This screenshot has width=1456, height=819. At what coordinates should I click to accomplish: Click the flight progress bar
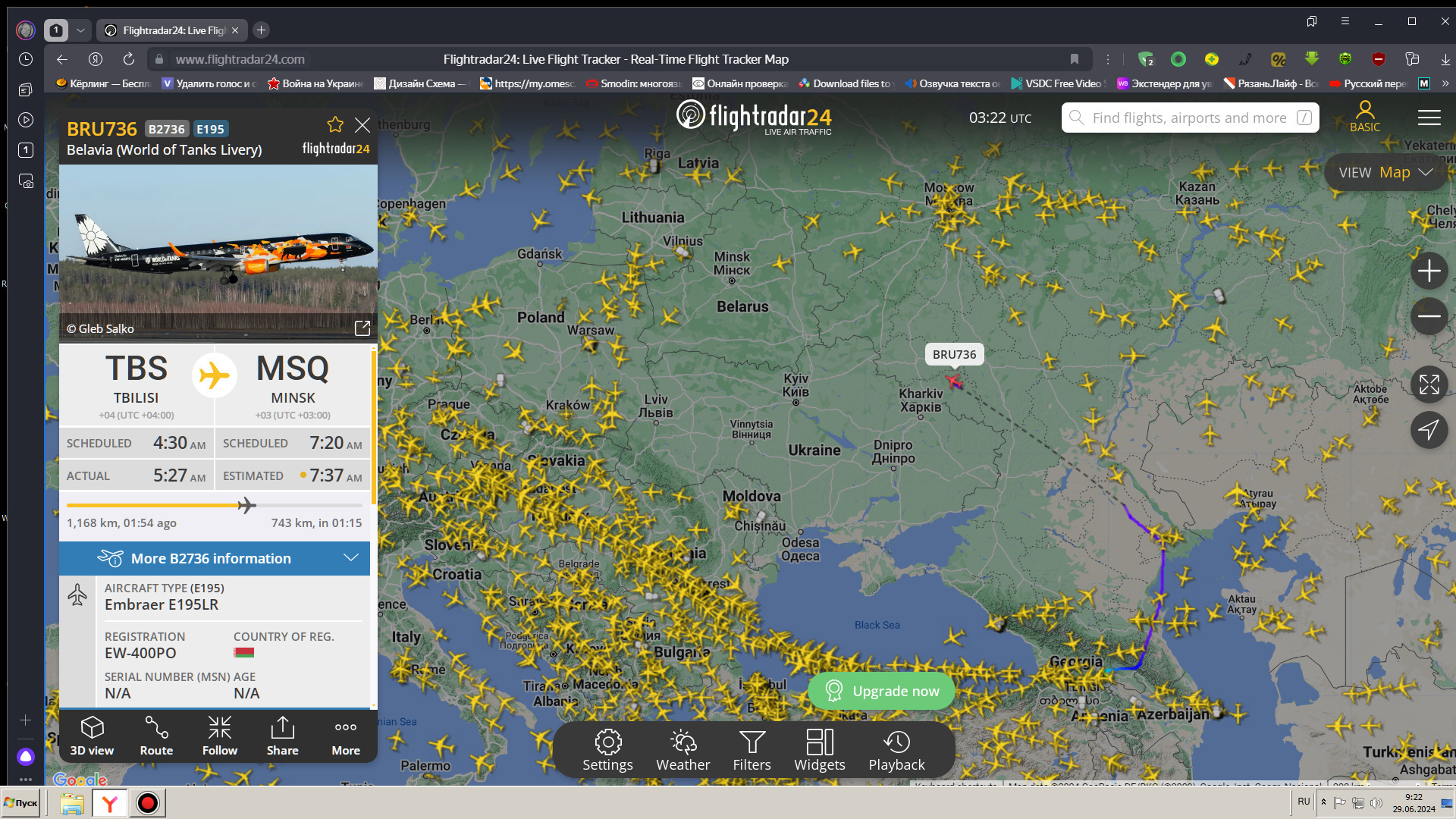point(215,505)
